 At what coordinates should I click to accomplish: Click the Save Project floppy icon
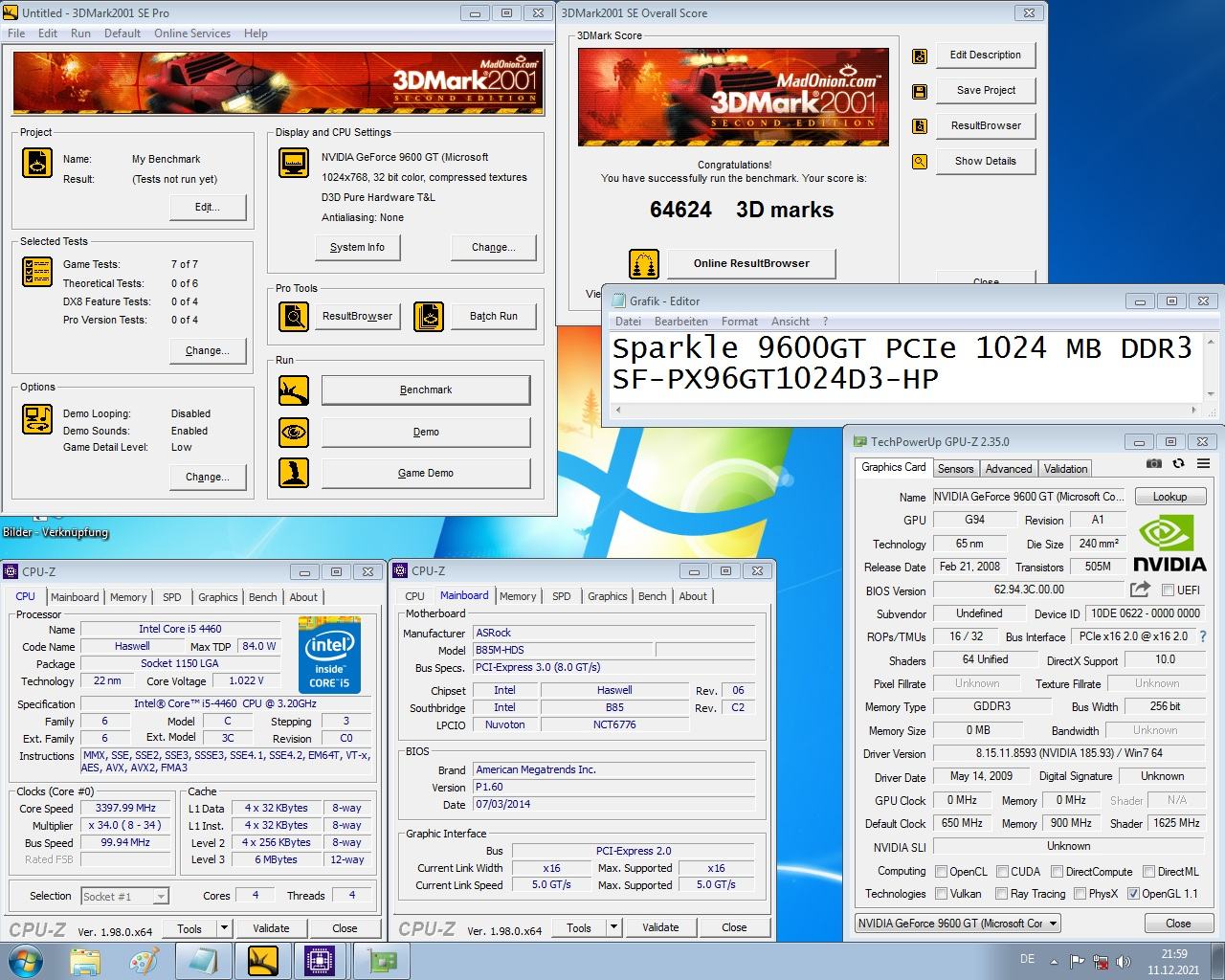(x=920, y=91)
